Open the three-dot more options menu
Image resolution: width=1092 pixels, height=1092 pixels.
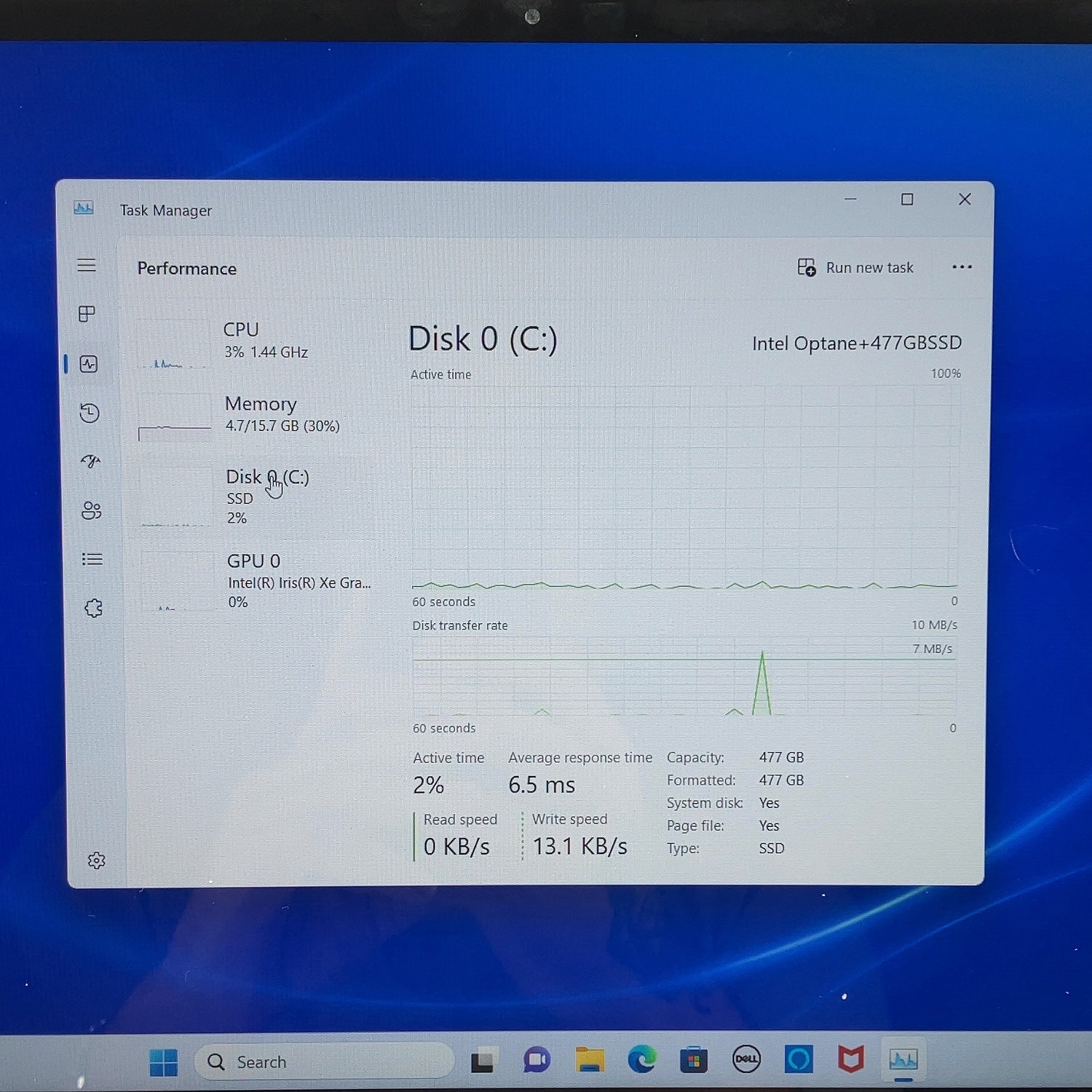pos(962,267)
